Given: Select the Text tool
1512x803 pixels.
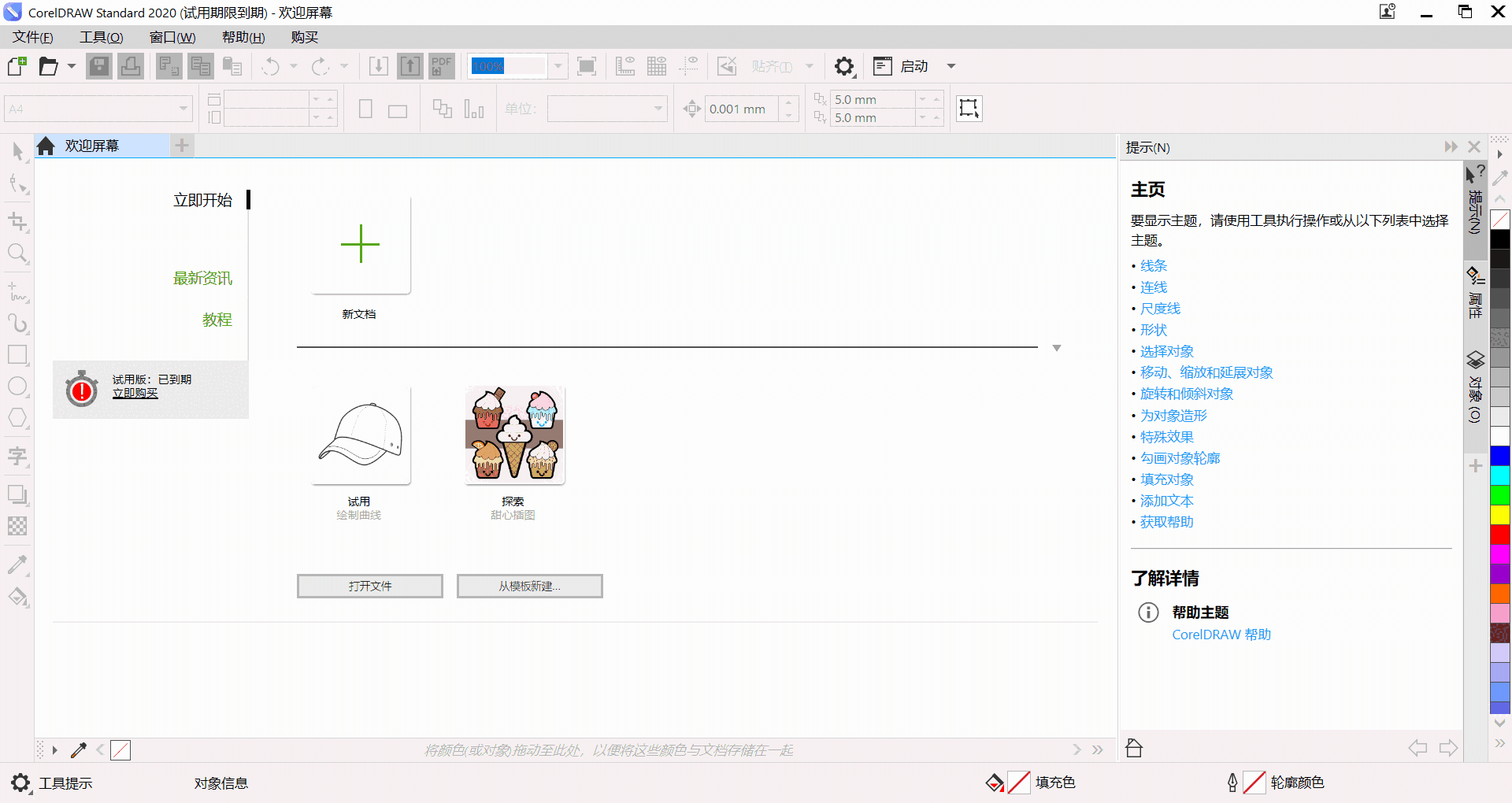Looking at the screenshot, I should [x=17, y=456].
